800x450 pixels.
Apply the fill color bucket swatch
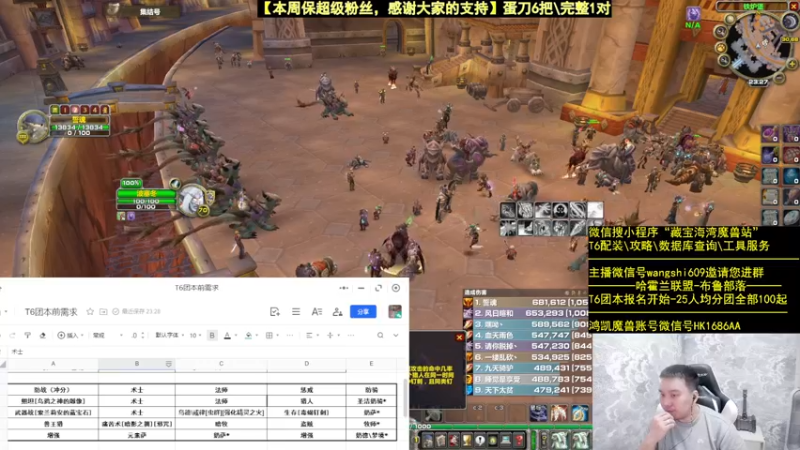(x=248, y=335)
